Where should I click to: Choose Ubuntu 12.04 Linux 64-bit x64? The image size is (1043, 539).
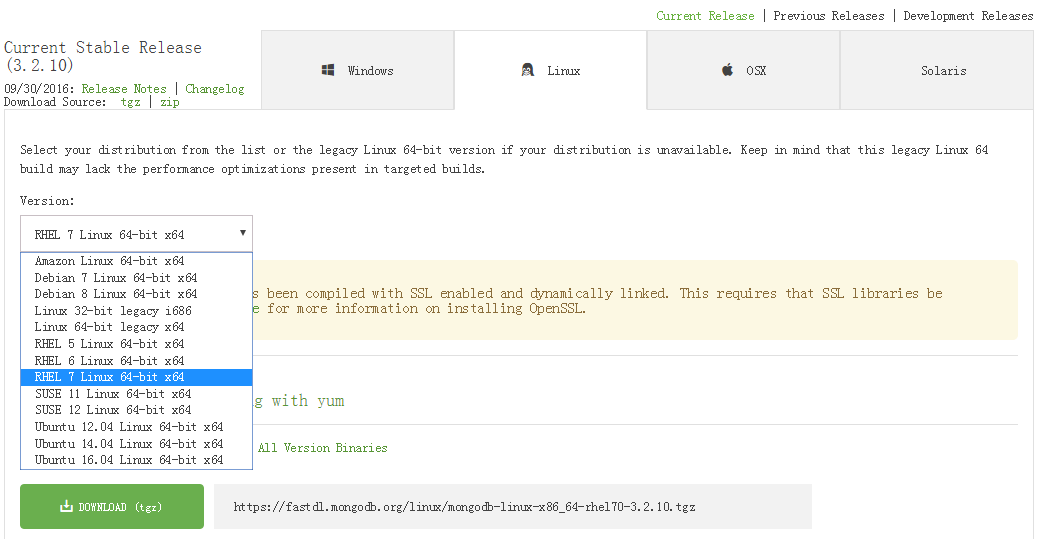click(x=136, y=427)
